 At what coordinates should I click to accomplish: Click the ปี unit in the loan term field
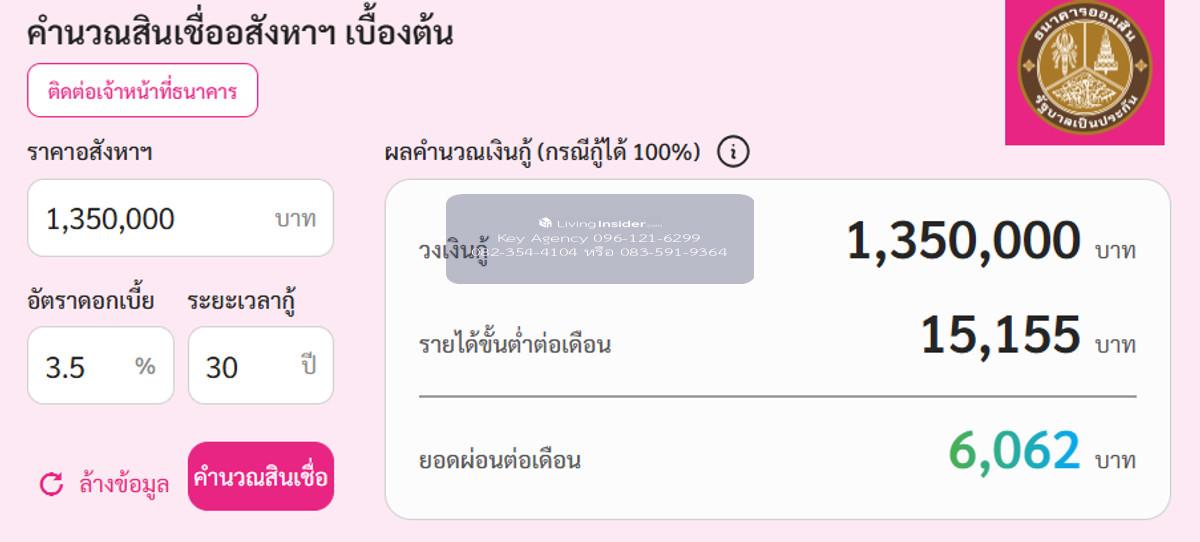coord(308,366)
